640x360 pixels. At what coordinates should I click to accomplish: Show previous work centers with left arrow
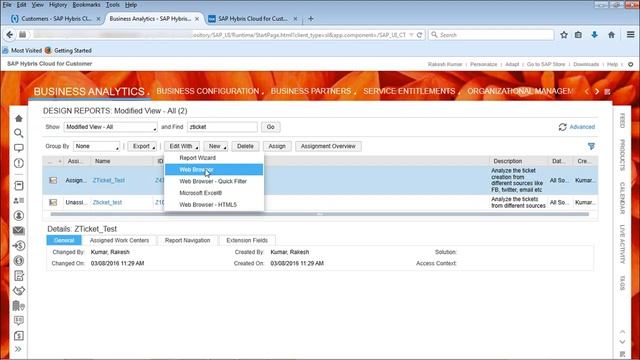[587, 91]
